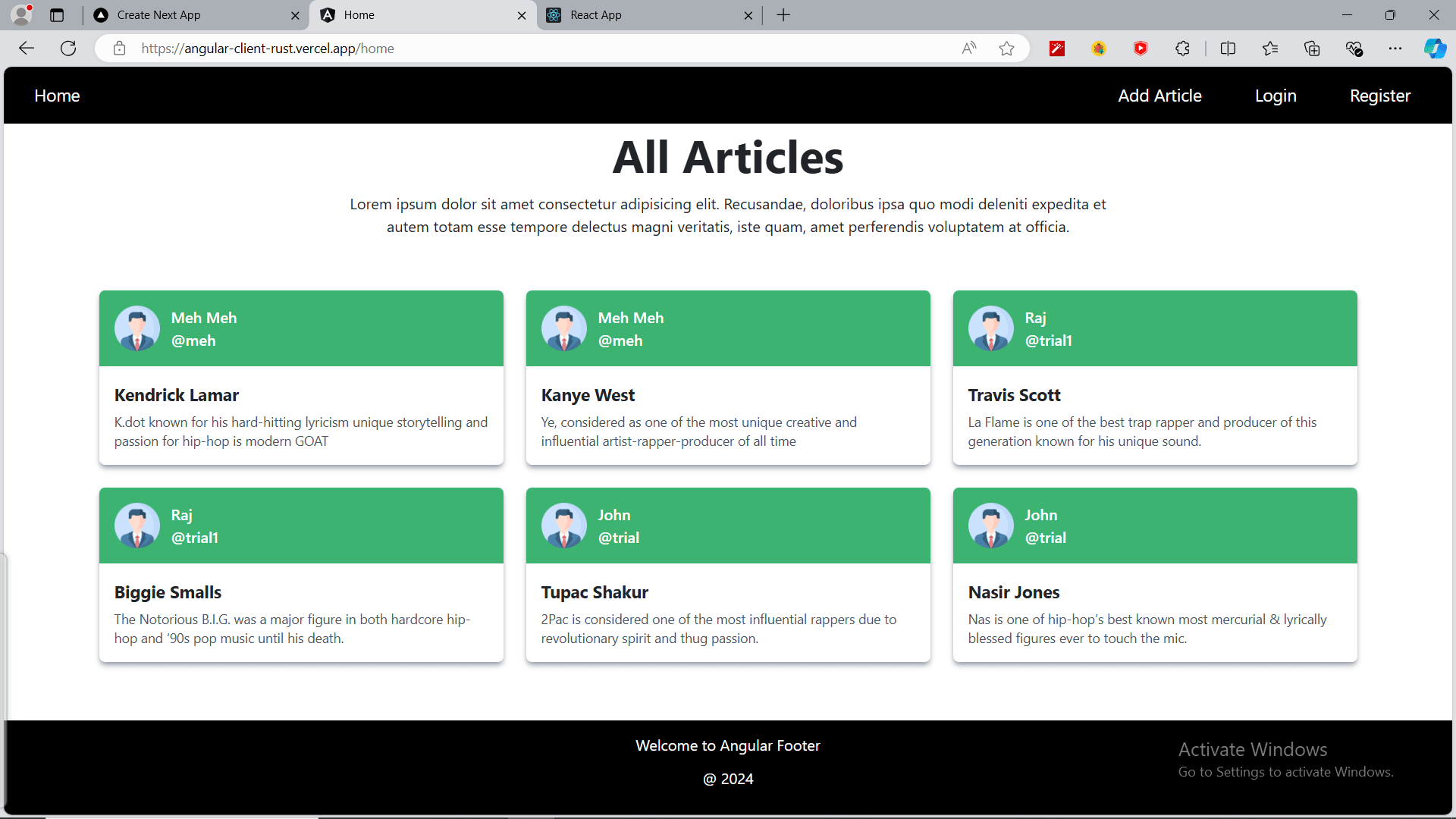
Task: Open the Biggie Smalls article title
Action: point(168,592)
